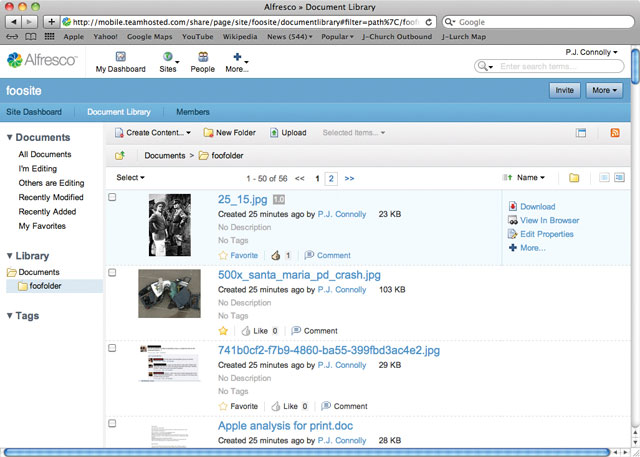The height and width of the screenshot is (457, 640).
Task: Collapse the Library sidebar section
Action: (28, 256)
